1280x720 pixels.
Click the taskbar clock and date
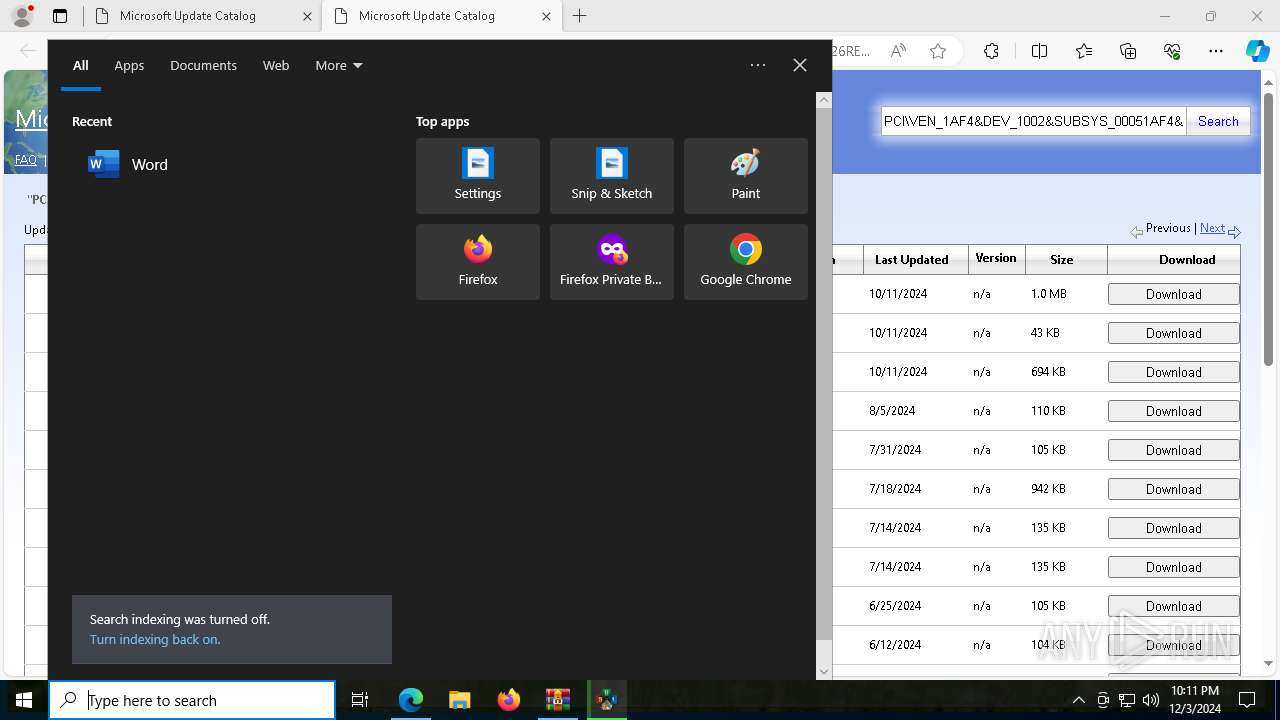pos(1195,700)
